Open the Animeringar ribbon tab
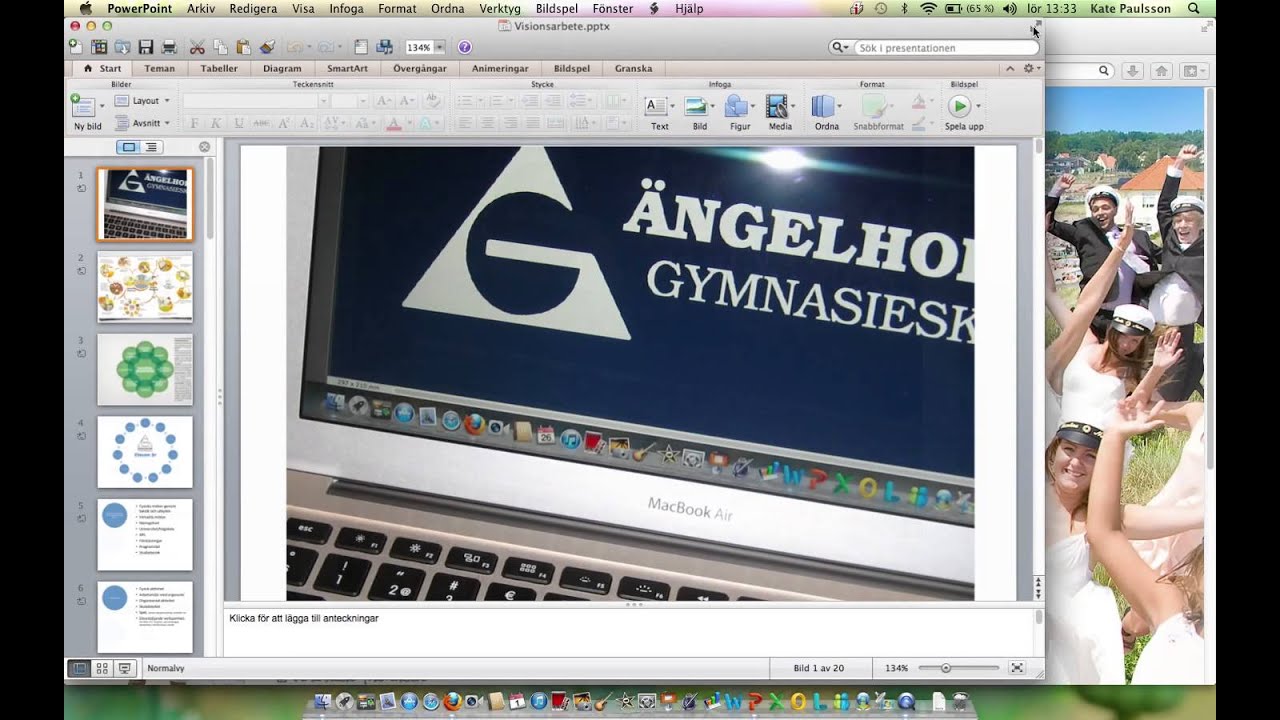 pos(500,69)
